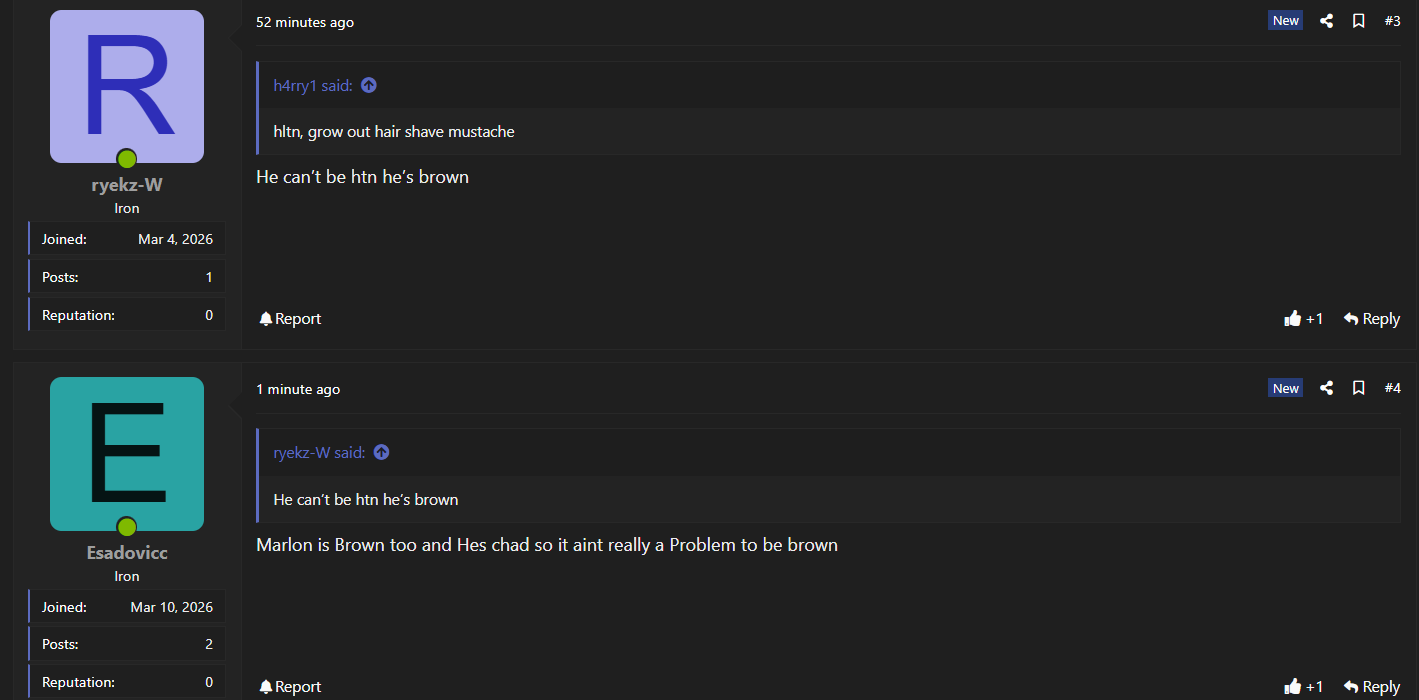Reply to Esadovicc's post
Screen dimensions: 1419x700
(1371, 686)
